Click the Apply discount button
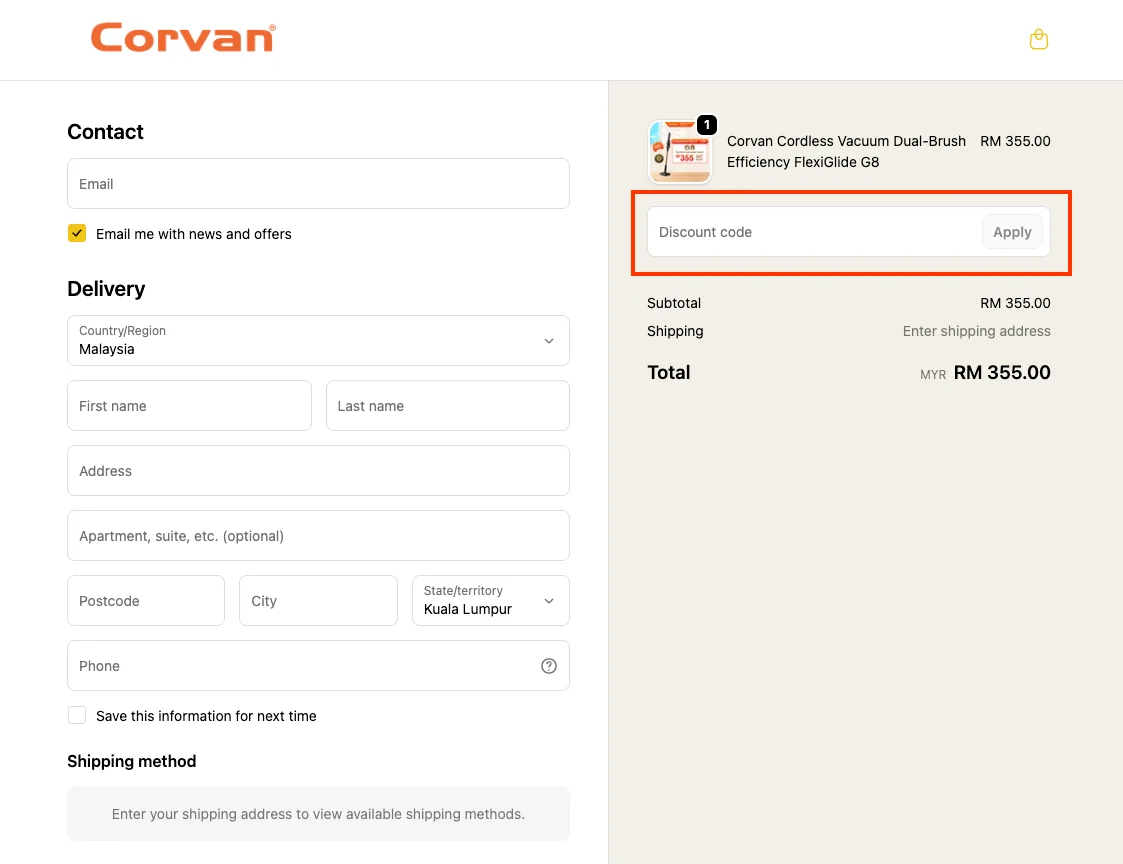Viewport: 1123px width, 864px height. click(x=1012, y=231)
